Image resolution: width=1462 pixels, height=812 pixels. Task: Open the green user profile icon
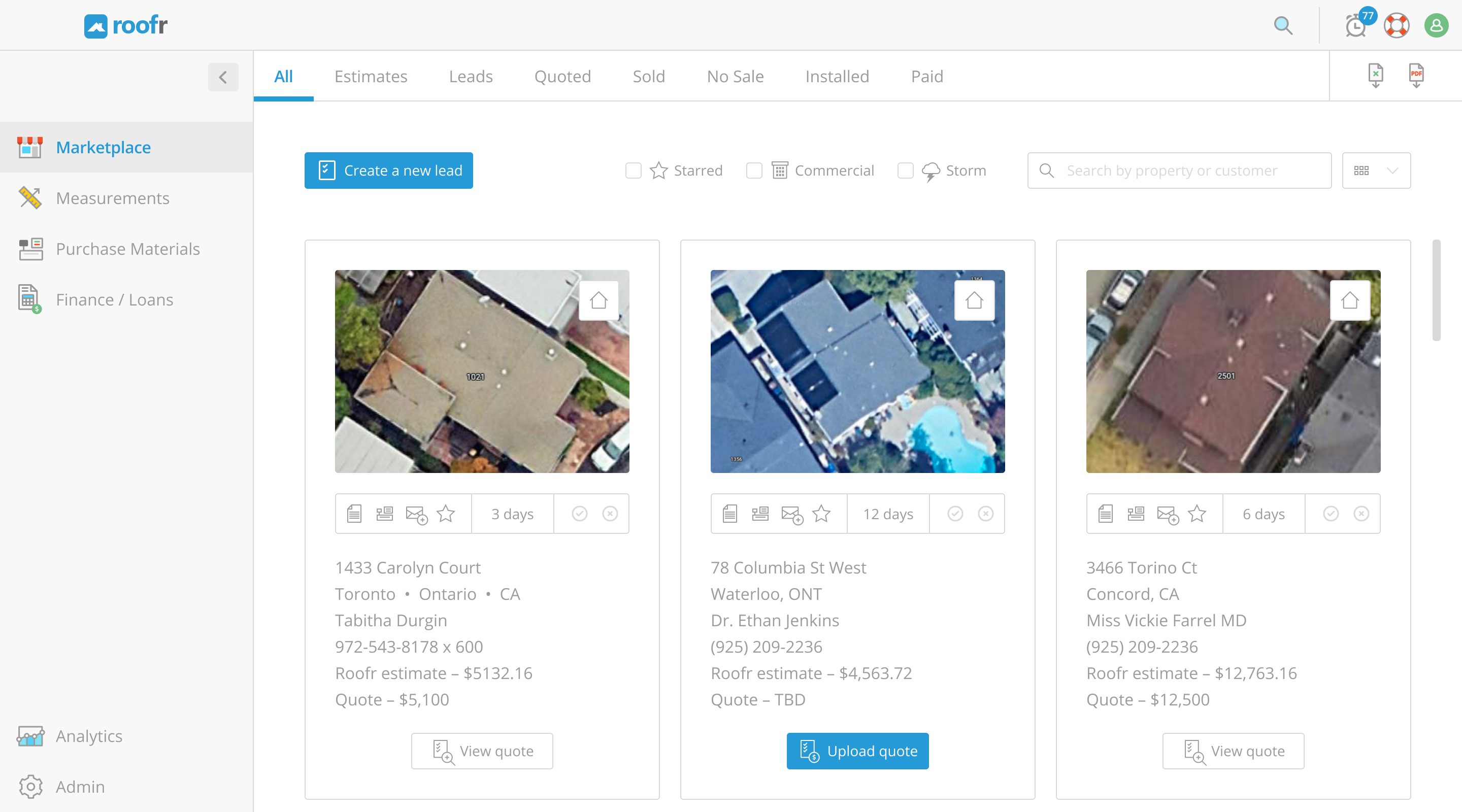pos(1436,25)
